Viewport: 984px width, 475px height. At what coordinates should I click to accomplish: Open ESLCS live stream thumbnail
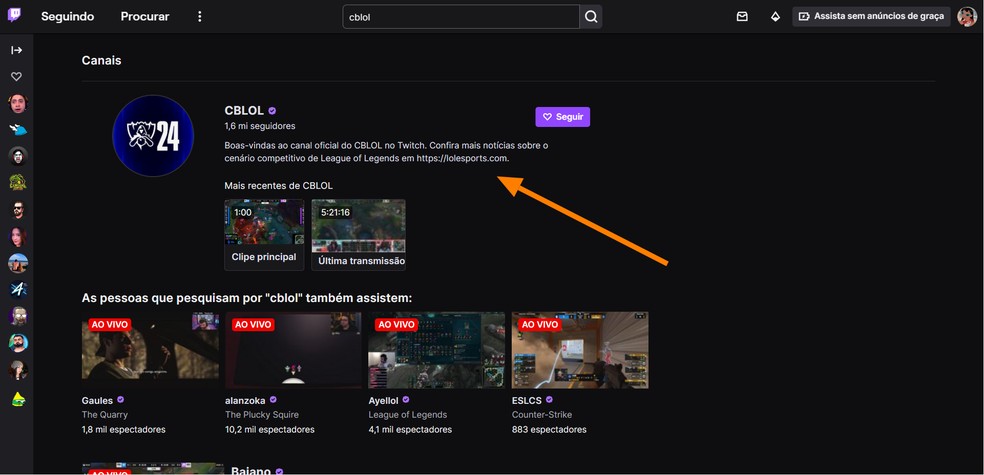coord(580,350)
